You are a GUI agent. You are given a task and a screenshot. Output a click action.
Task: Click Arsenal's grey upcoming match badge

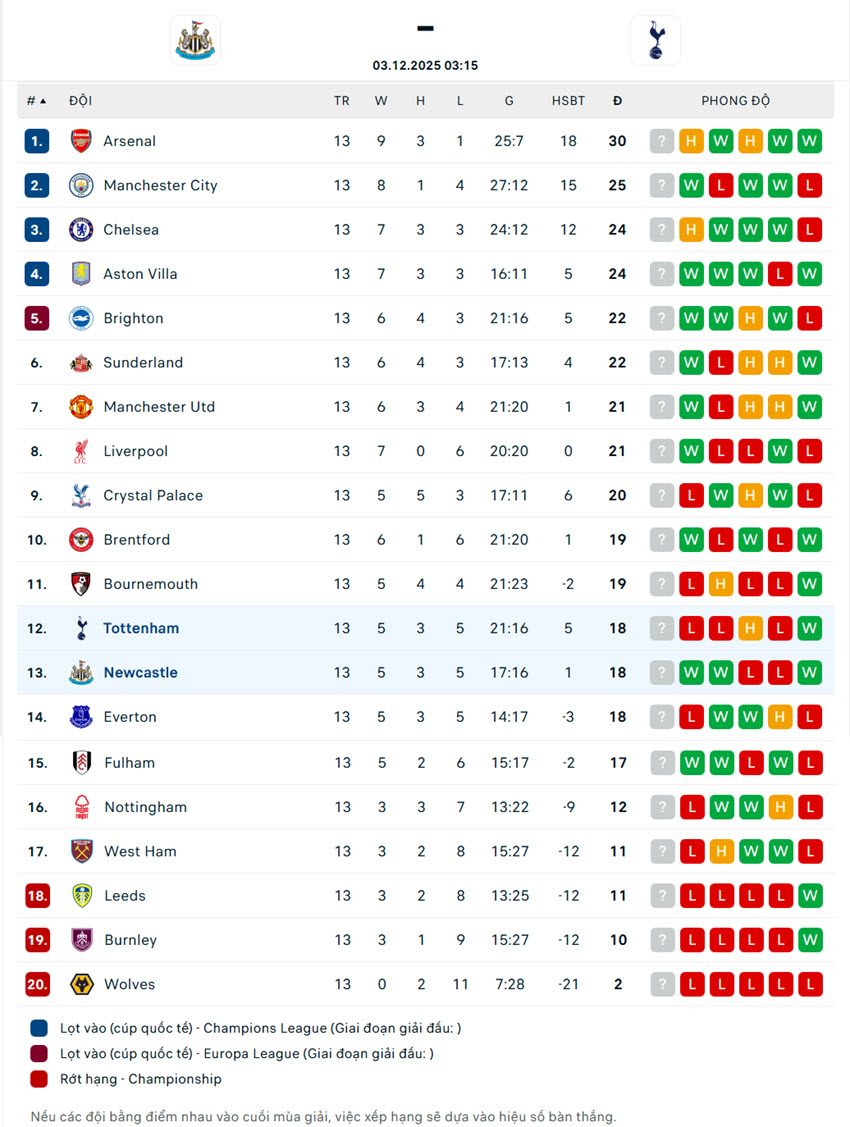pos(661,141)
